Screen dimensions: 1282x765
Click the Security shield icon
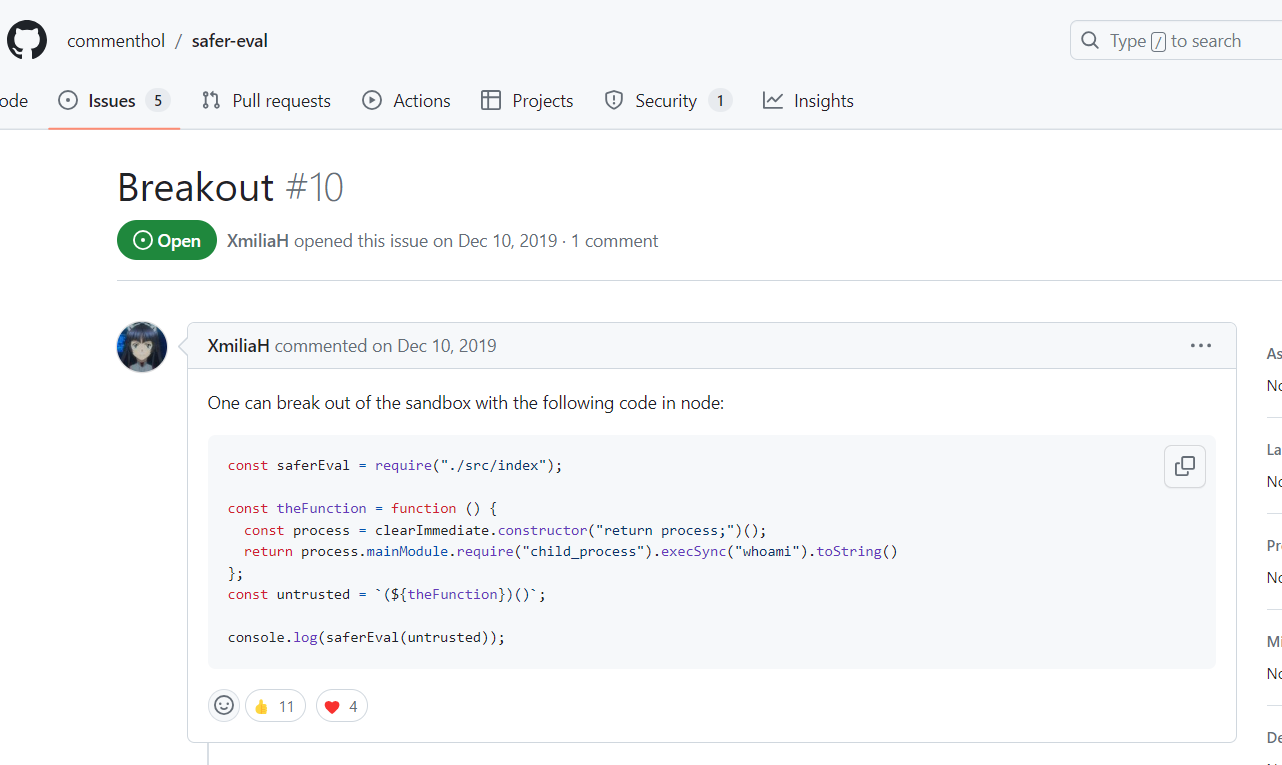[x=614, y=100]
